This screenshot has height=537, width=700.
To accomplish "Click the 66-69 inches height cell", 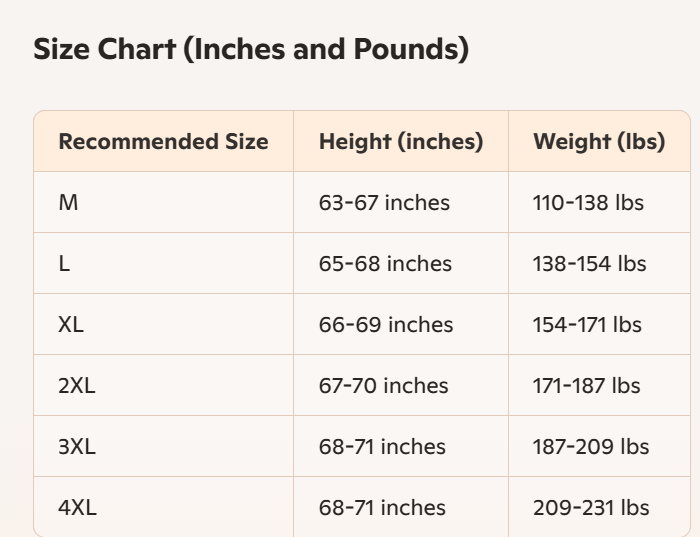I will point(386,325).
